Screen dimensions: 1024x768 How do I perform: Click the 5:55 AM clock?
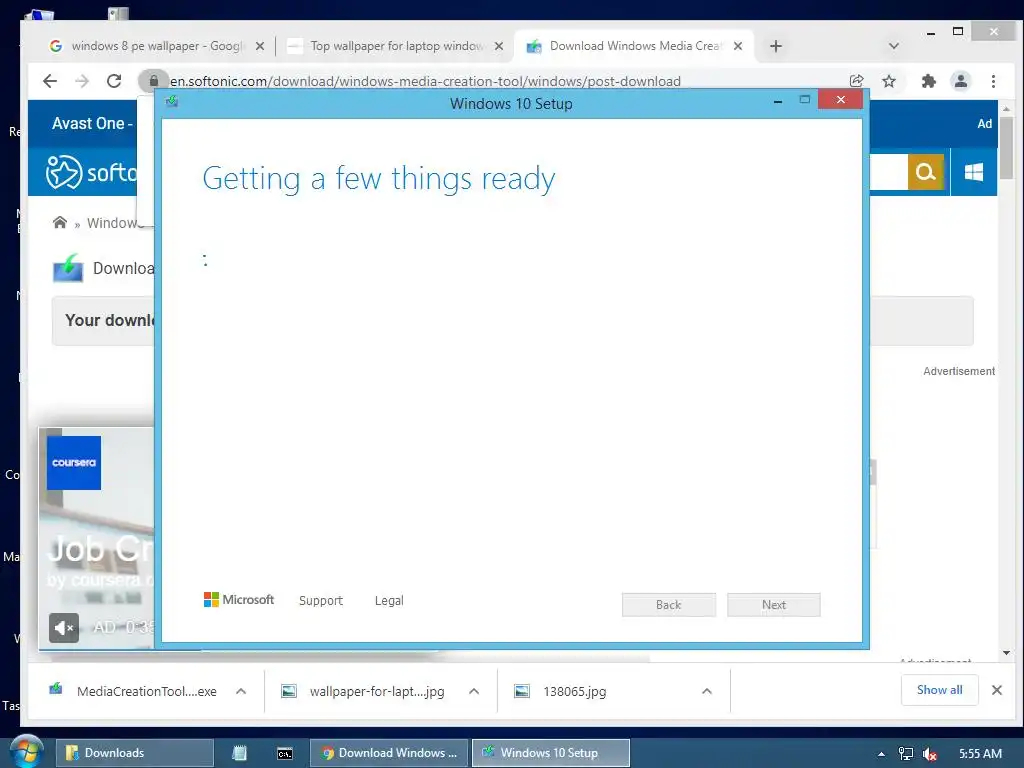[x=980, y=754]
